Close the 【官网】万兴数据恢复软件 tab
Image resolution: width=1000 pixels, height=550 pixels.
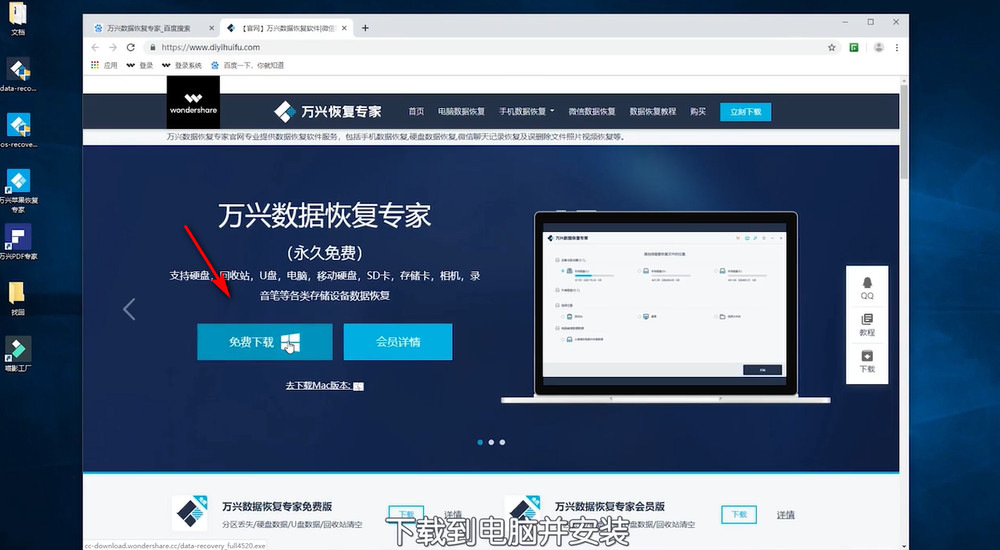(344, 28)
